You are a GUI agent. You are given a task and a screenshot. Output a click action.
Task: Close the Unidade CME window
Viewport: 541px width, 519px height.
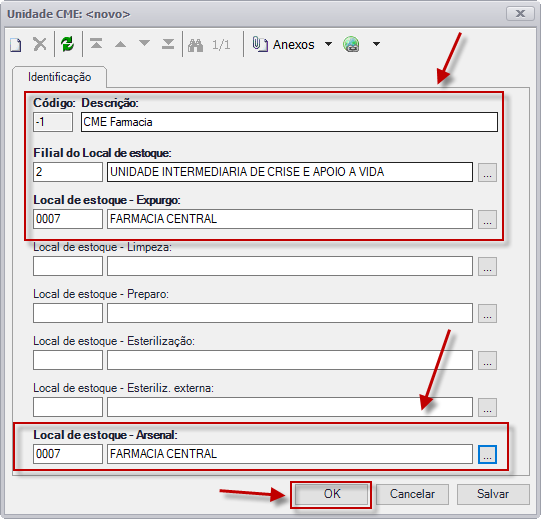520,14
